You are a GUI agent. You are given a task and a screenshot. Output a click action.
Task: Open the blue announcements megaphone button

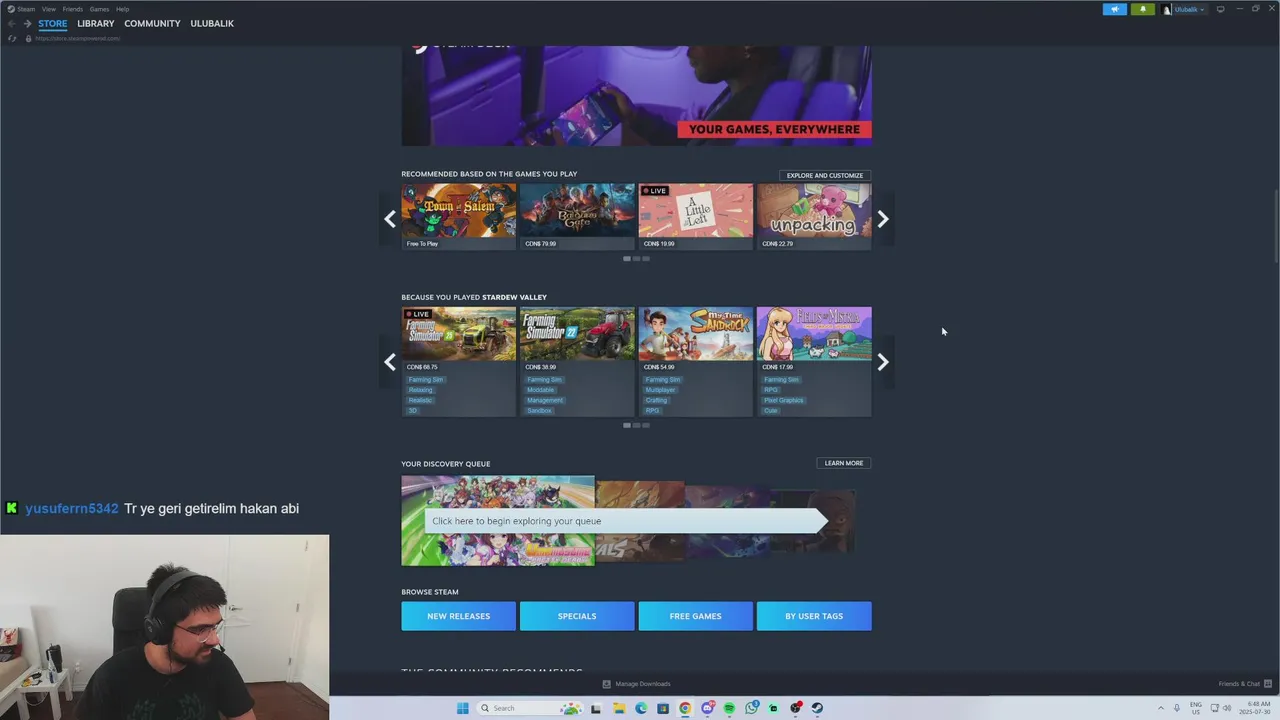click(1115, 9)
